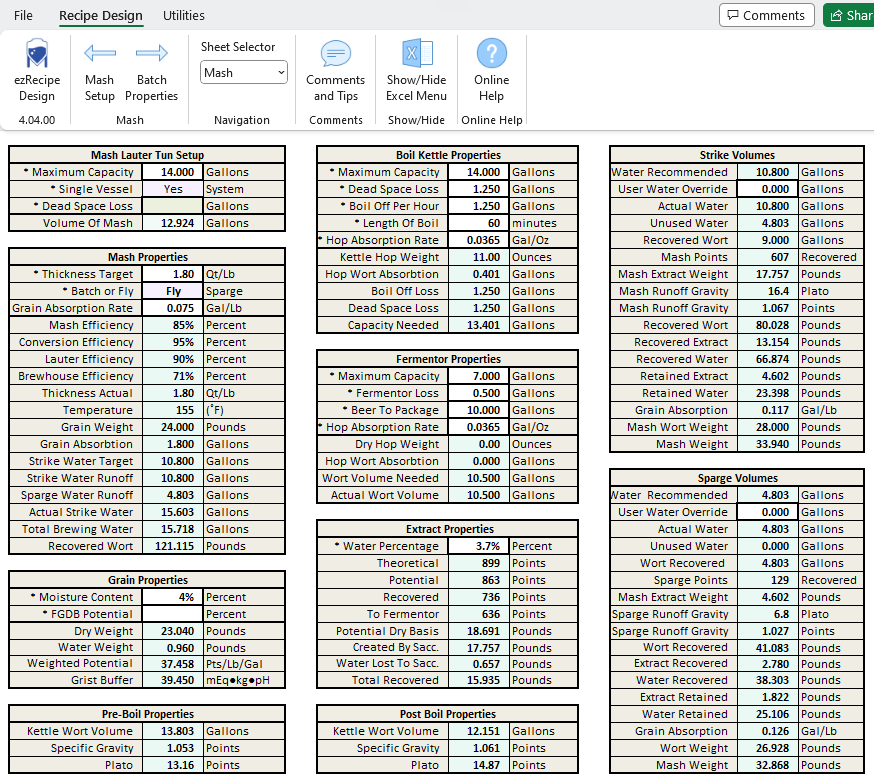Viewport: 874px width, 782px height.
Task: Switch to the Recipe Design tab
Action: pyautogui.click(x=101, y=16)
